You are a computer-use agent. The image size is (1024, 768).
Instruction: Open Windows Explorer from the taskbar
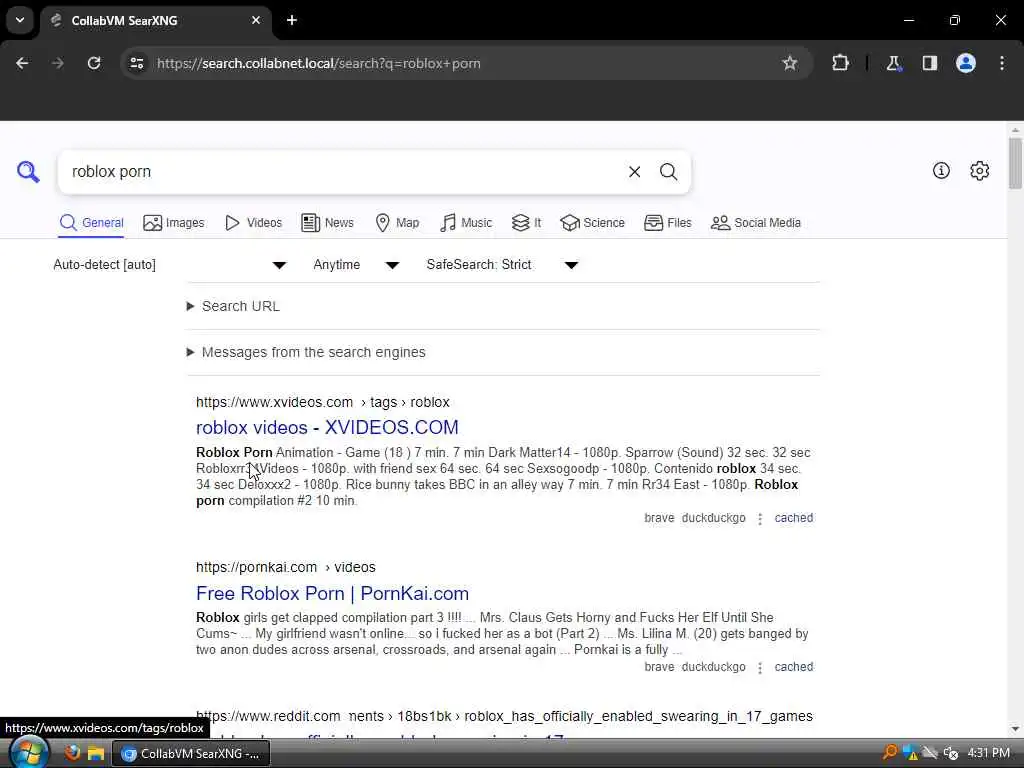click(96, 753)
